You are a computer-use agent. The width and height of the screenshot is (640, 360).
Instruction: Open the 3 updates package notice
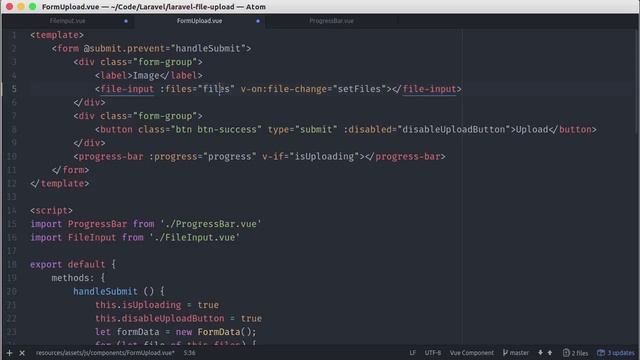click(x=616, y=353)
